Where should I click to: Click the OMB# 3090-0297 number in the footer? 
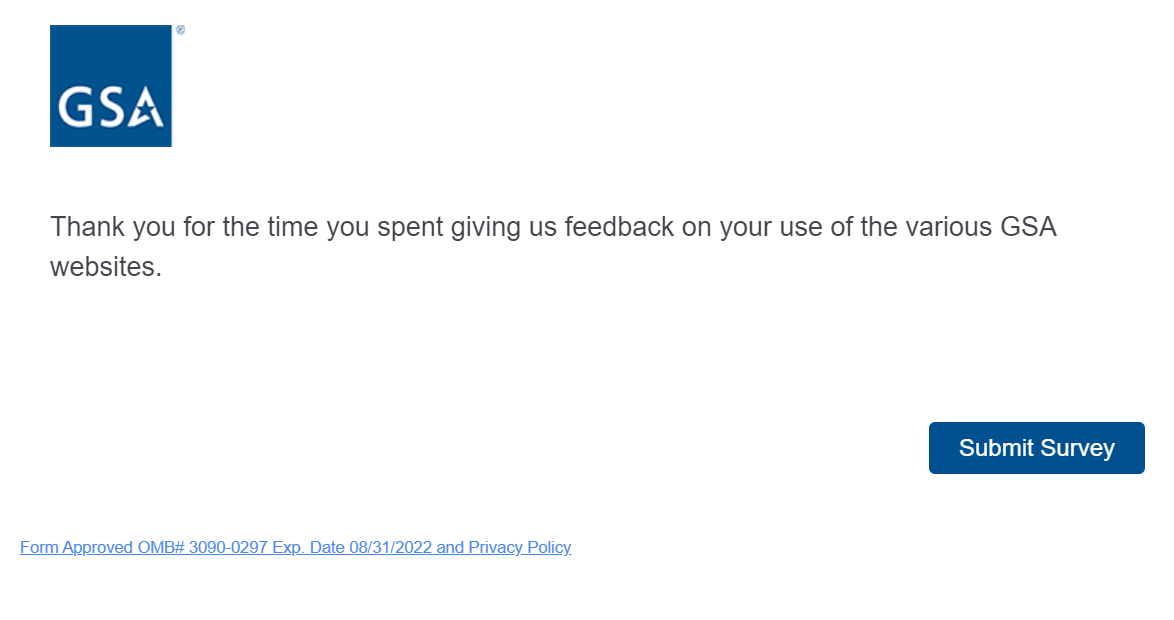point(203,547)
